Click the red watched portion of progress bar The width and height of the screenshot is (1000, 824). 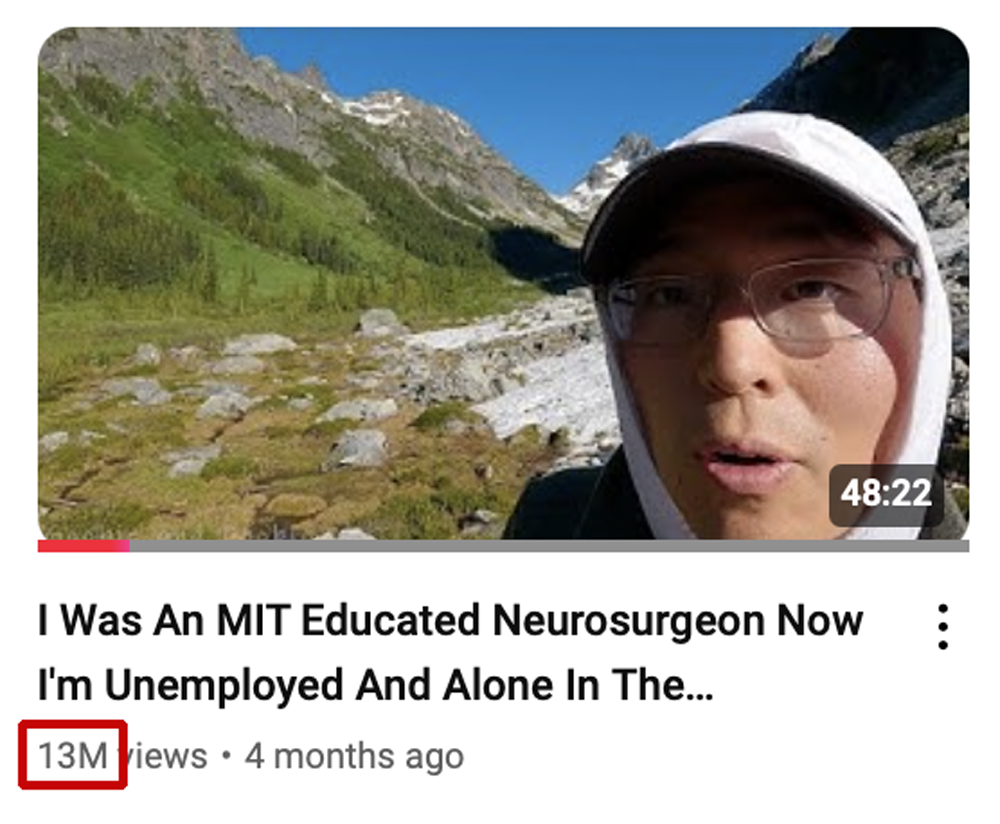[84, 546]
